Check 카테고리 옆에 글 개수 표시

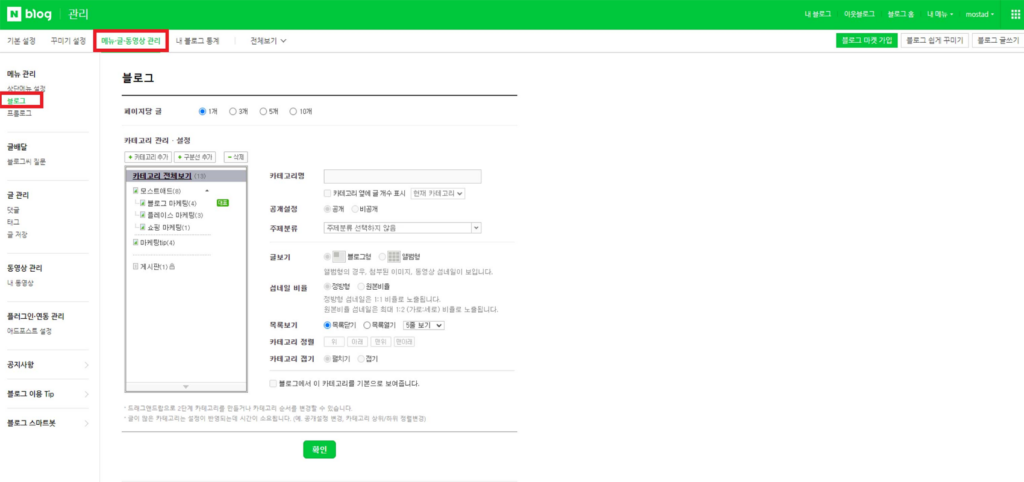(327, 193)
